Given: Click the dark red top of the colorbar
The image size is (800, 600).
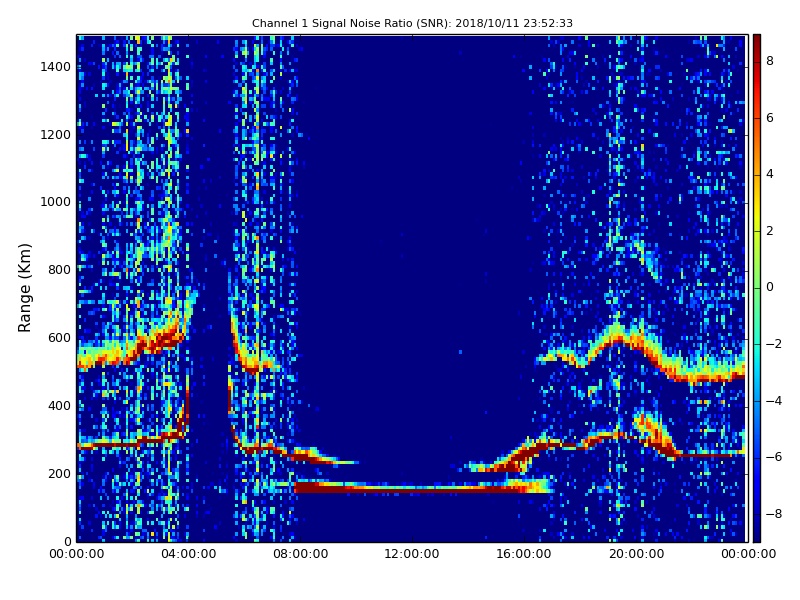Looking at the screenshot, I should (757, 41).
